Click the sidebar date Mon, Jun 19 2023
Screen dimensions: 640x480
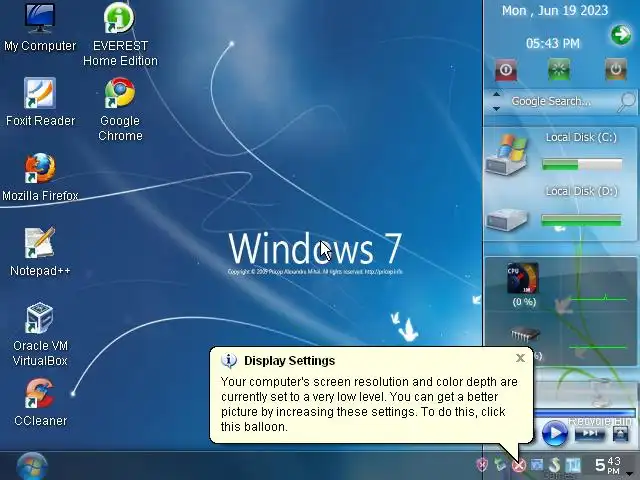pos(555,11)
